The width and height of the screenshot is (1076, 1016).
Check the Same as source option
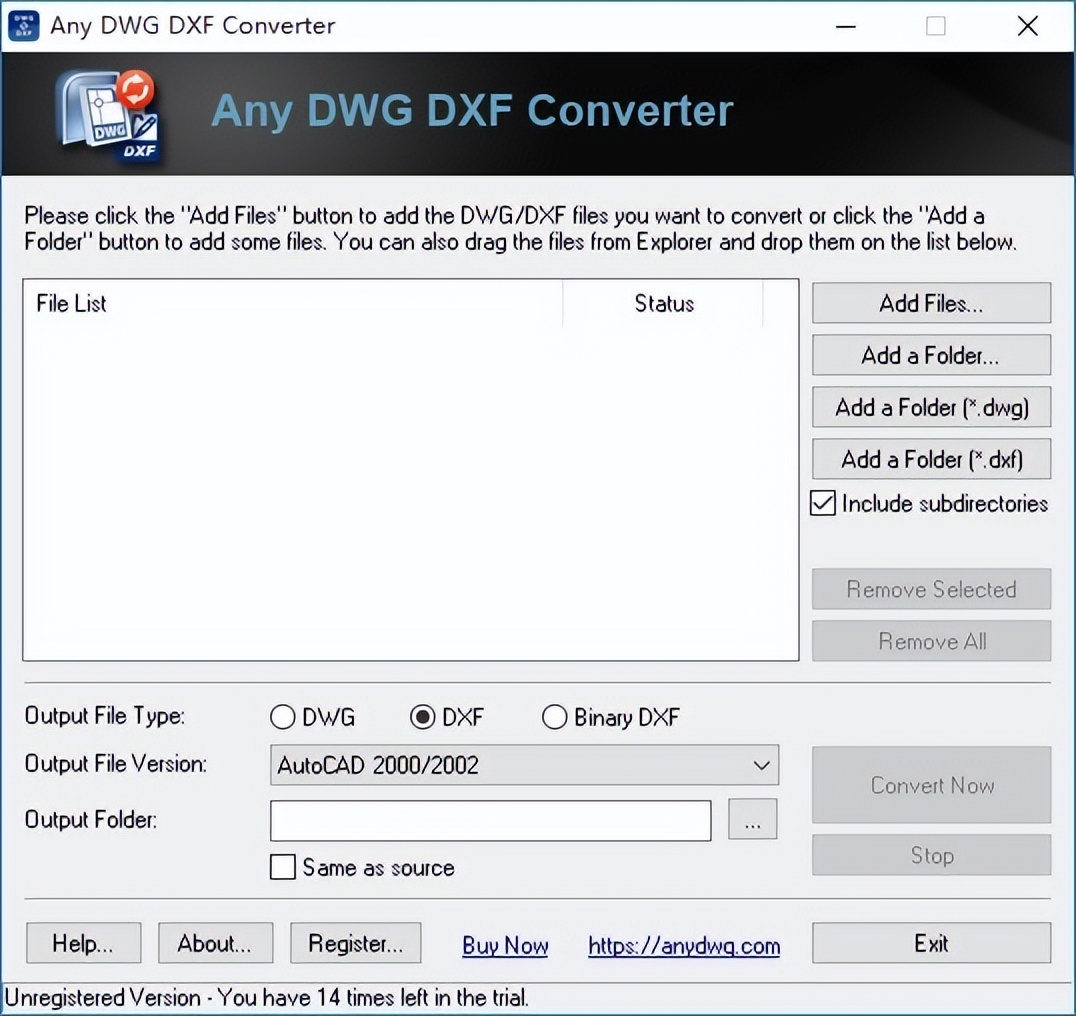point(282,867)
